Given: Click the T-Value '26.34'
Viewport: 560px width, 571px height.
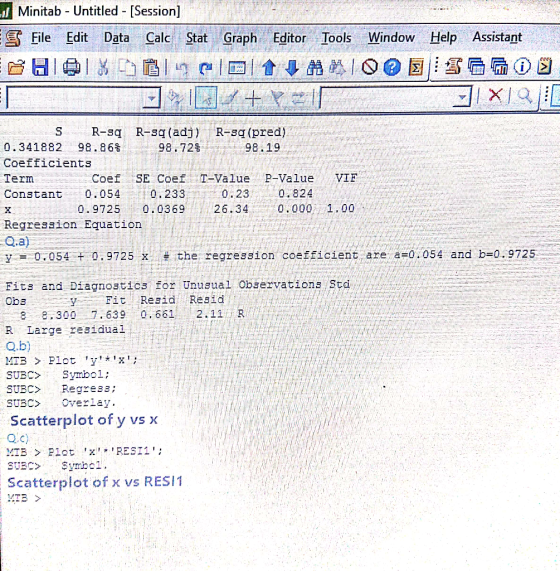Looking at the screenshot, I should click(x=231, y=209).
